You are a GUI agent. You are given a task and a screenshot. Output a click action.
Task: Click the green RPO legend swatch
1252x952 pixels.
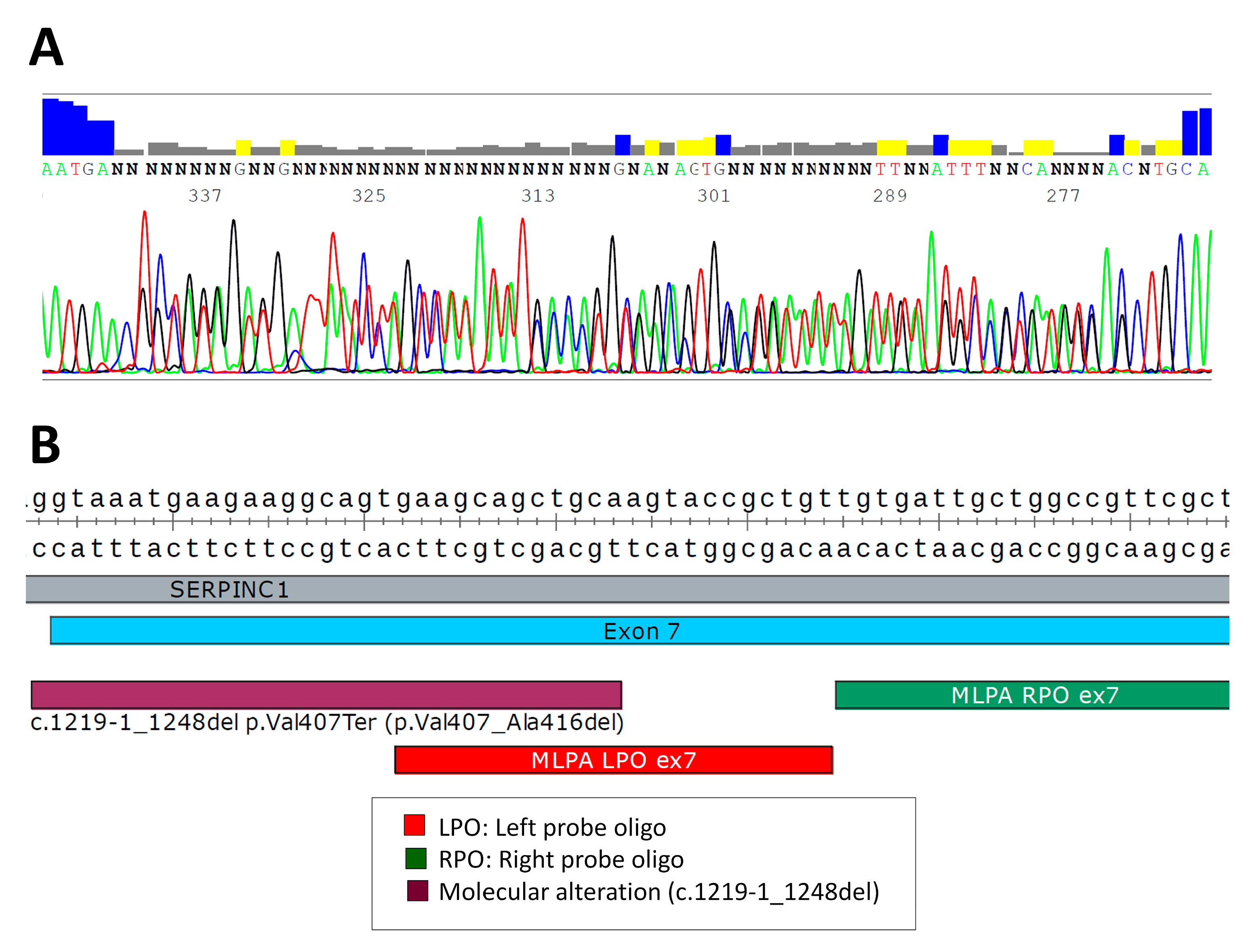pos(415,859)
